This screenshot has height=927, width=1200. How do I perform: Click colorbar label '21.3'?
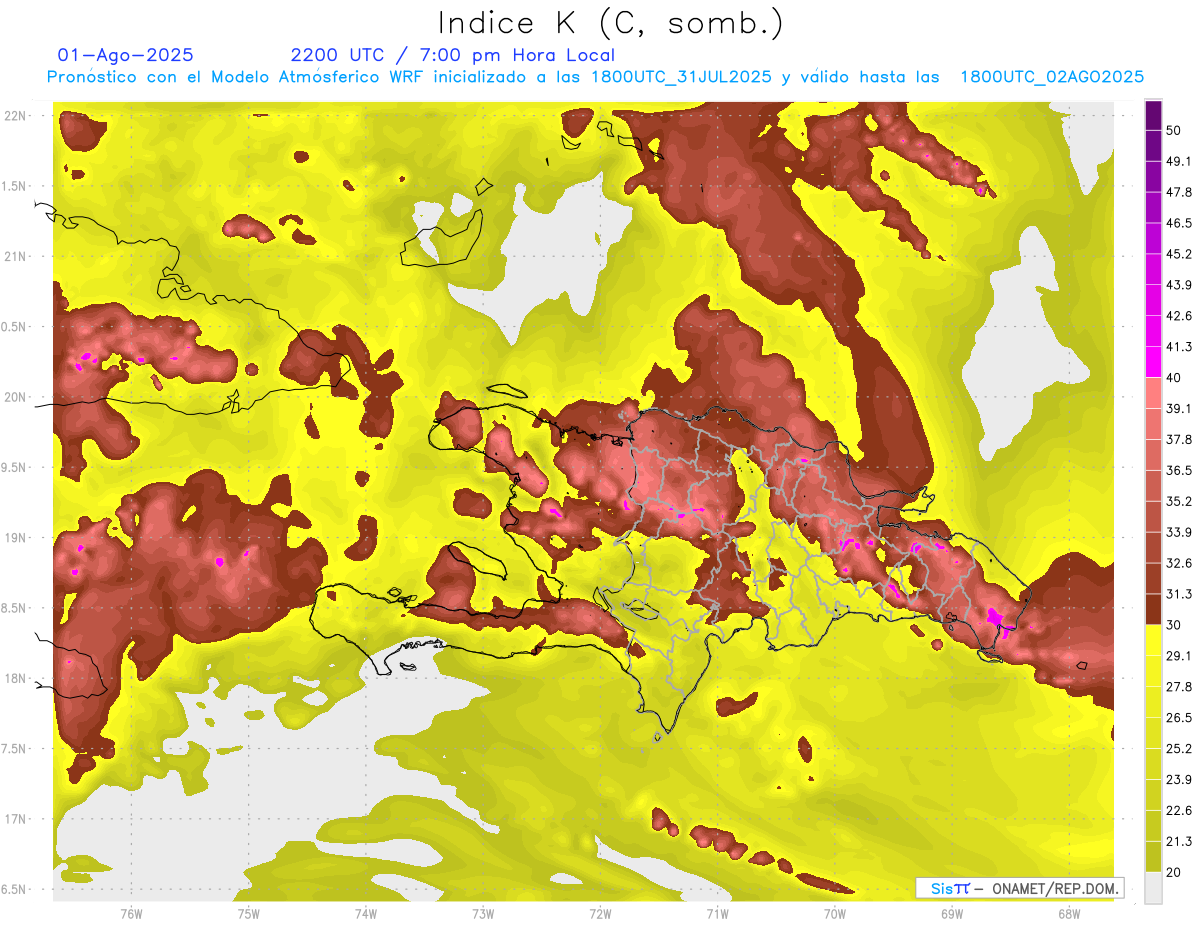click(1179, 841)
